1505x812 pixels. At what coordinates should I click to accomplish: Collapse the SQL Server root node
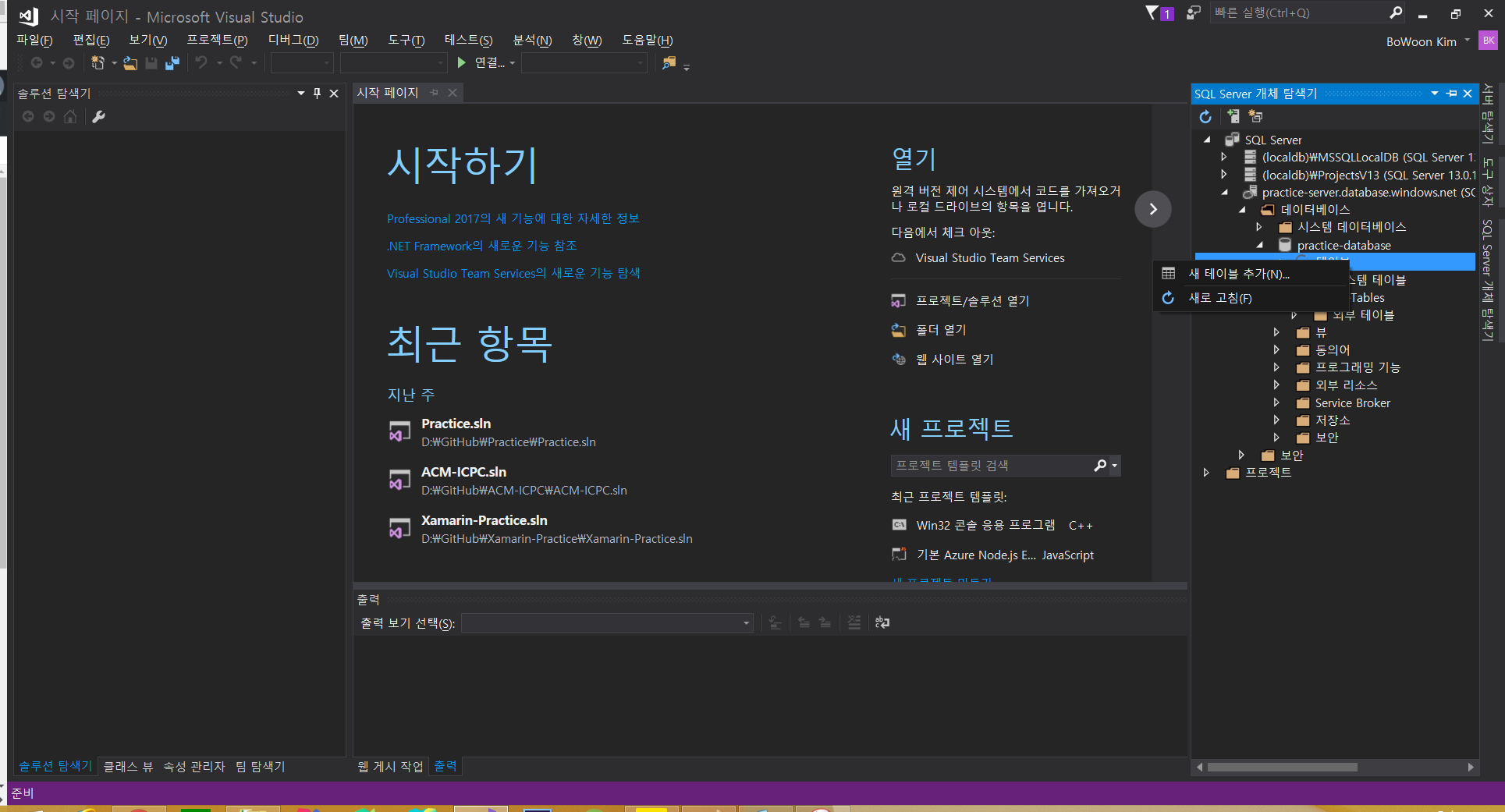(1208, 140)
